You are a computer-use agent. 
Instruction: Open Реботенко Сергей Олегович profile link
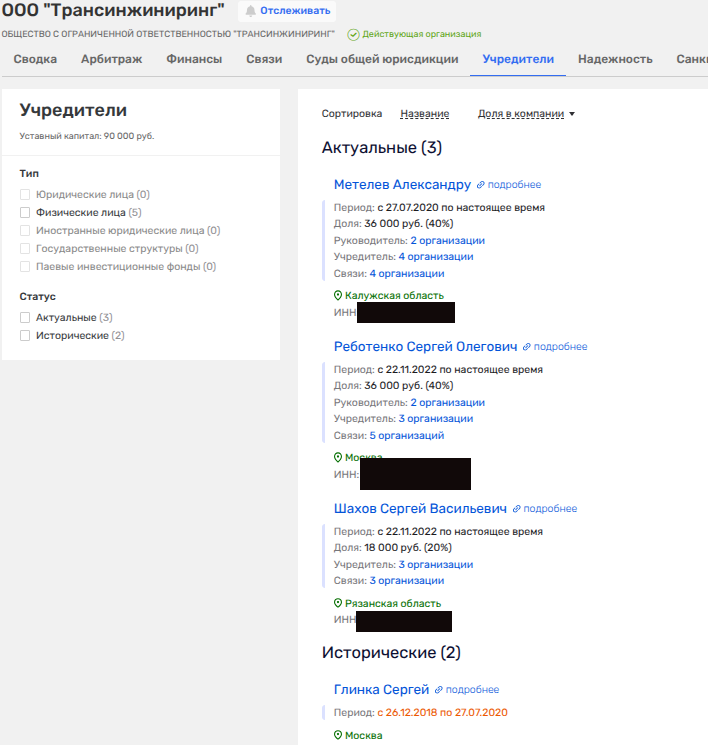tap(425, 347)
